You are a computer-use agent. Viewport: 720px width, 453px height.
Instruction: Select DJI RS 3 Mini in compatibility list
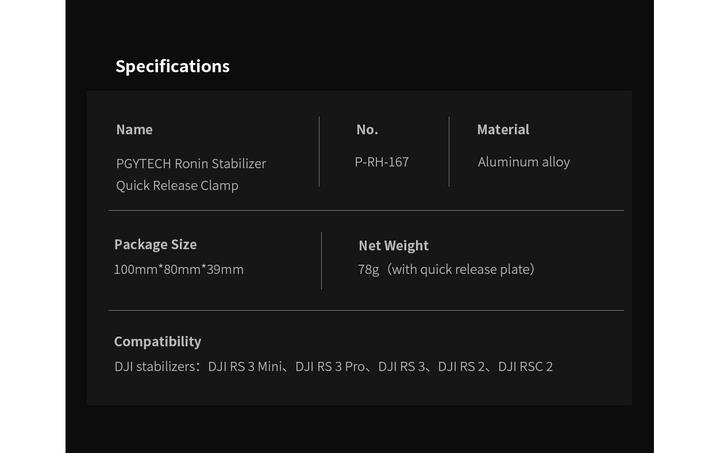[244, 367]
